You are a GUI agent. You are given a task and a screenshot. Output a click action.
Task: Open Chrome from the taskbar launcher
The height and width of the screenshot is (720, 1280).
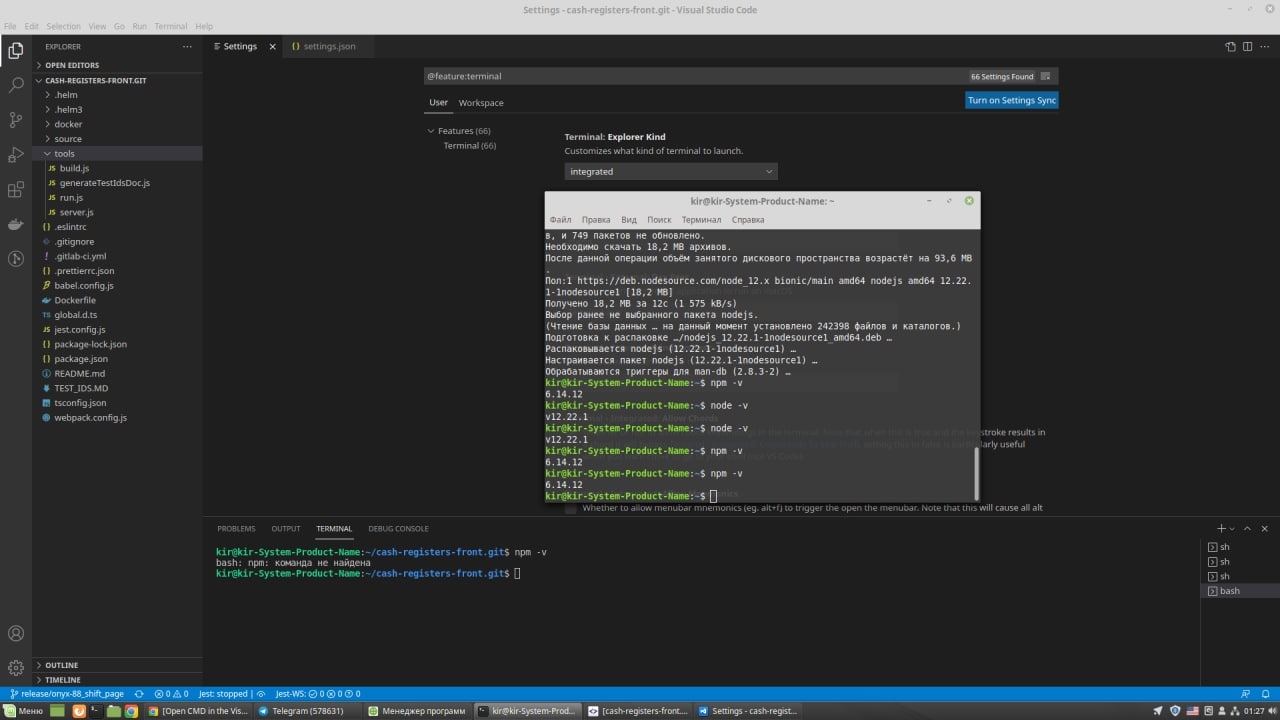coord(131,711)
